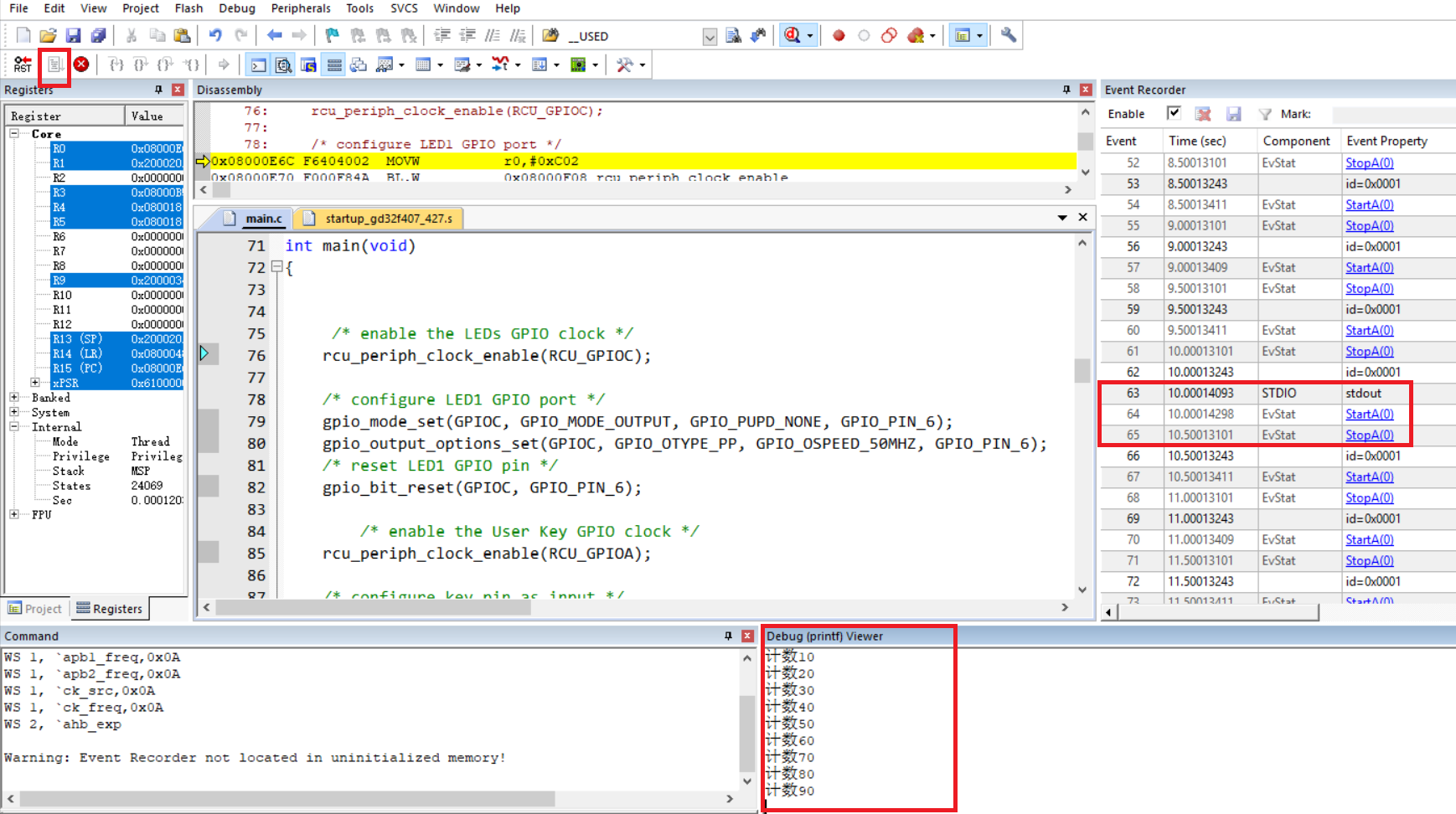Open Configuration wrench icon
The height and width of the screenshot is (814, 1456).
pyautogui.click(x=1009, y=35)
